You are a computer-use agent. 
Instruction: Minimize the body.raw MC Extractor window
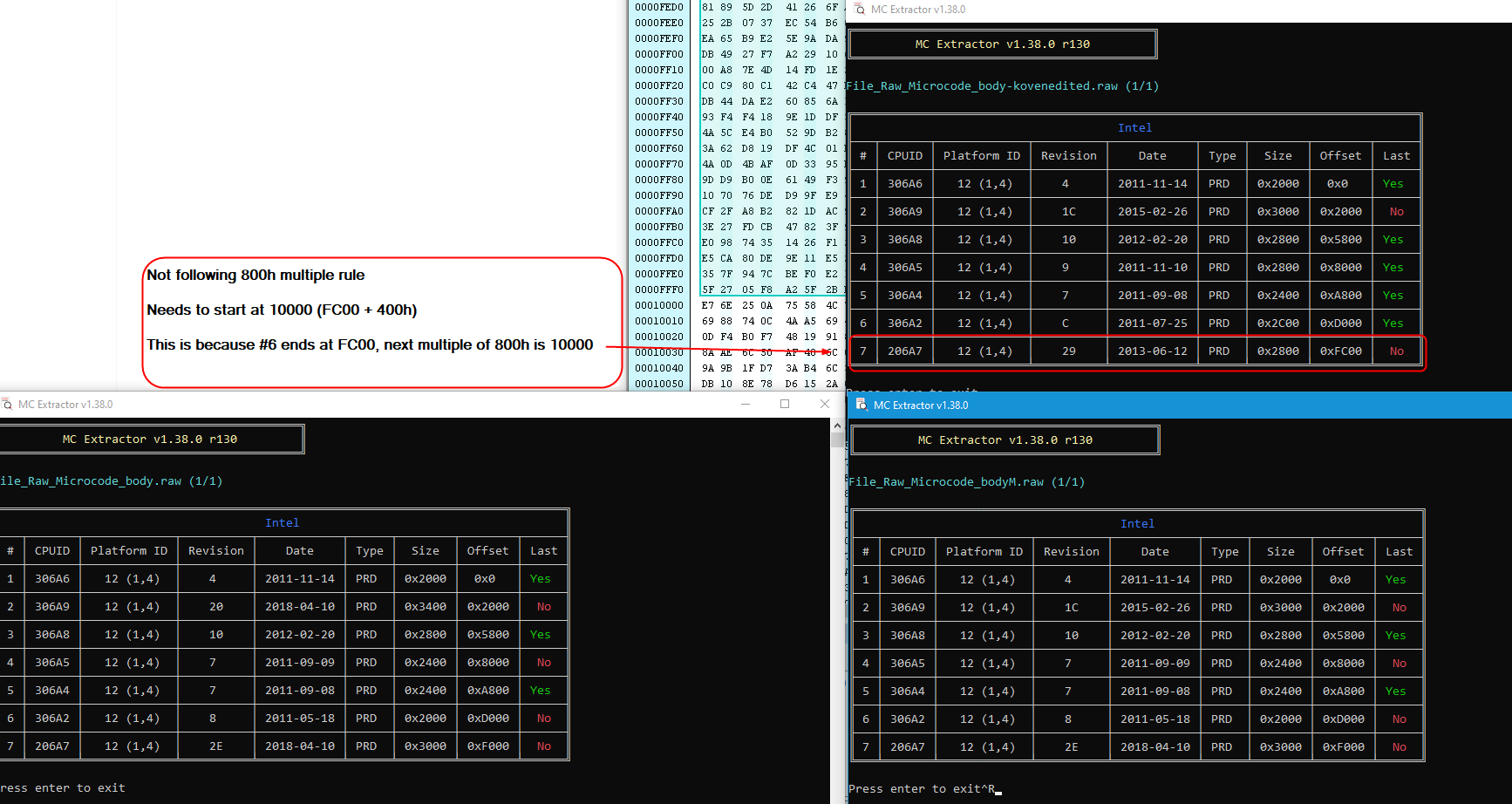pos(746,404)
